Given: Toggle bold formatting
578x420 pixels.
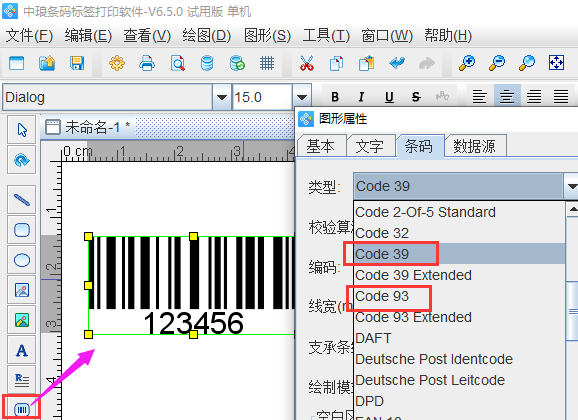Looking at the screenshot, I should [x=335, y=97].
